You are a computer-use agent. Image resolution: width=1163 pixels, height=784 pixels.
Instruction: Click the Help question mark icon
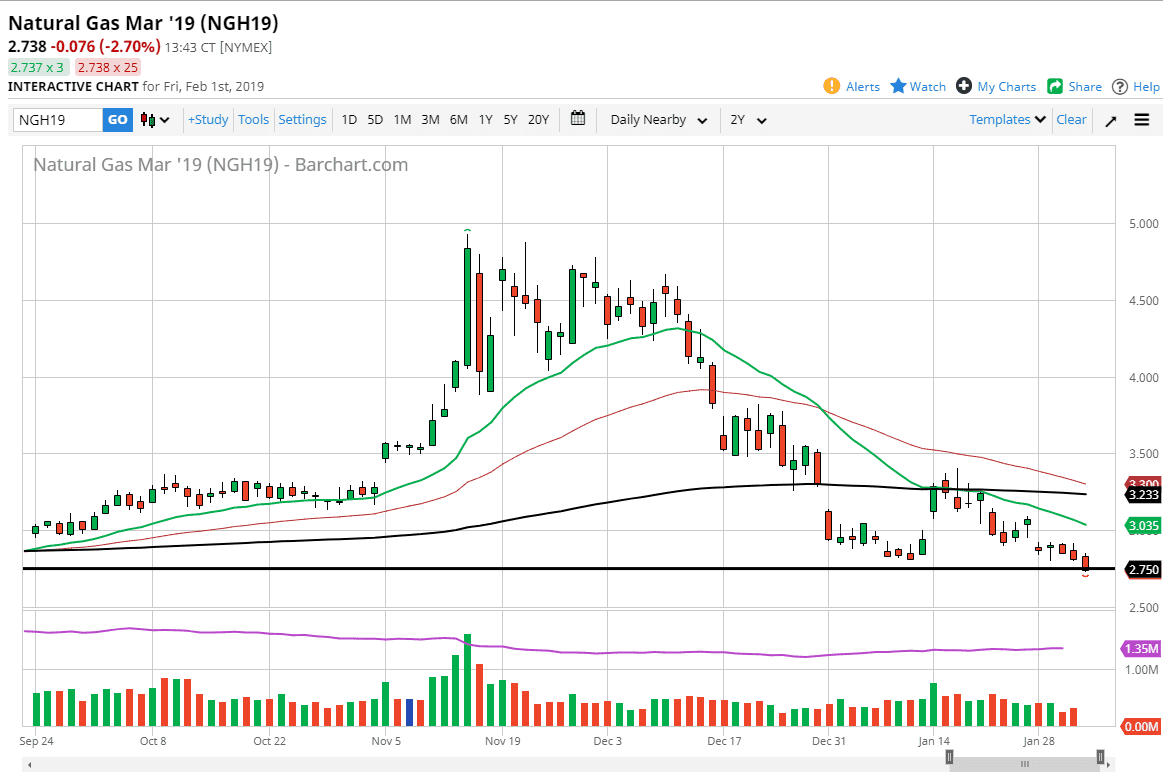point(1120,87)
